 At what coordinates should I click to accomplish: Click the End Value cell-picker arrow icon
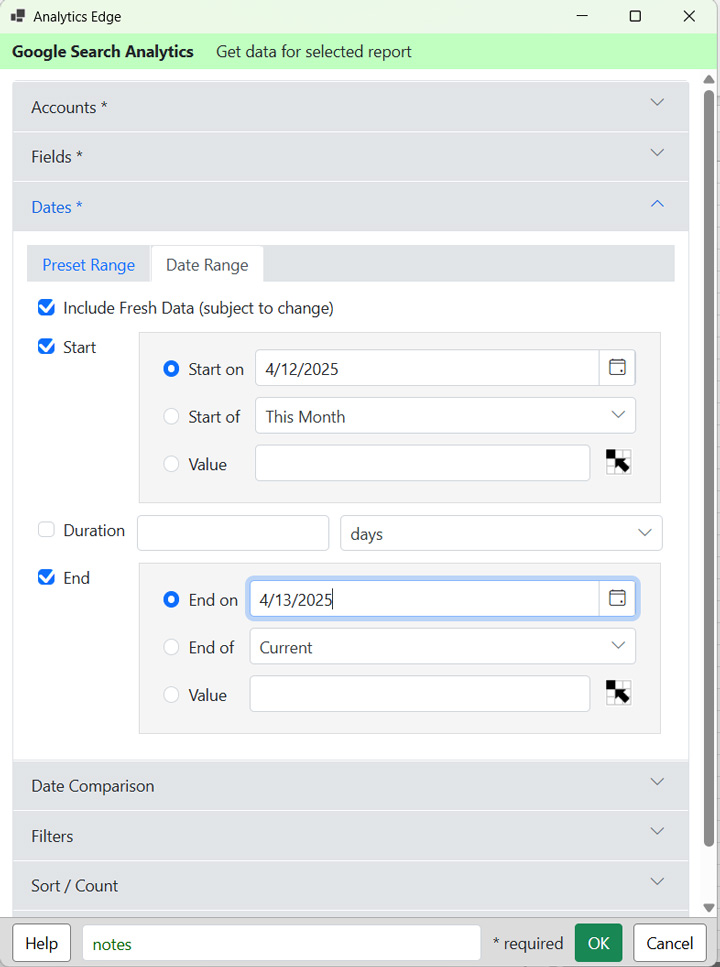pos(618,693)
